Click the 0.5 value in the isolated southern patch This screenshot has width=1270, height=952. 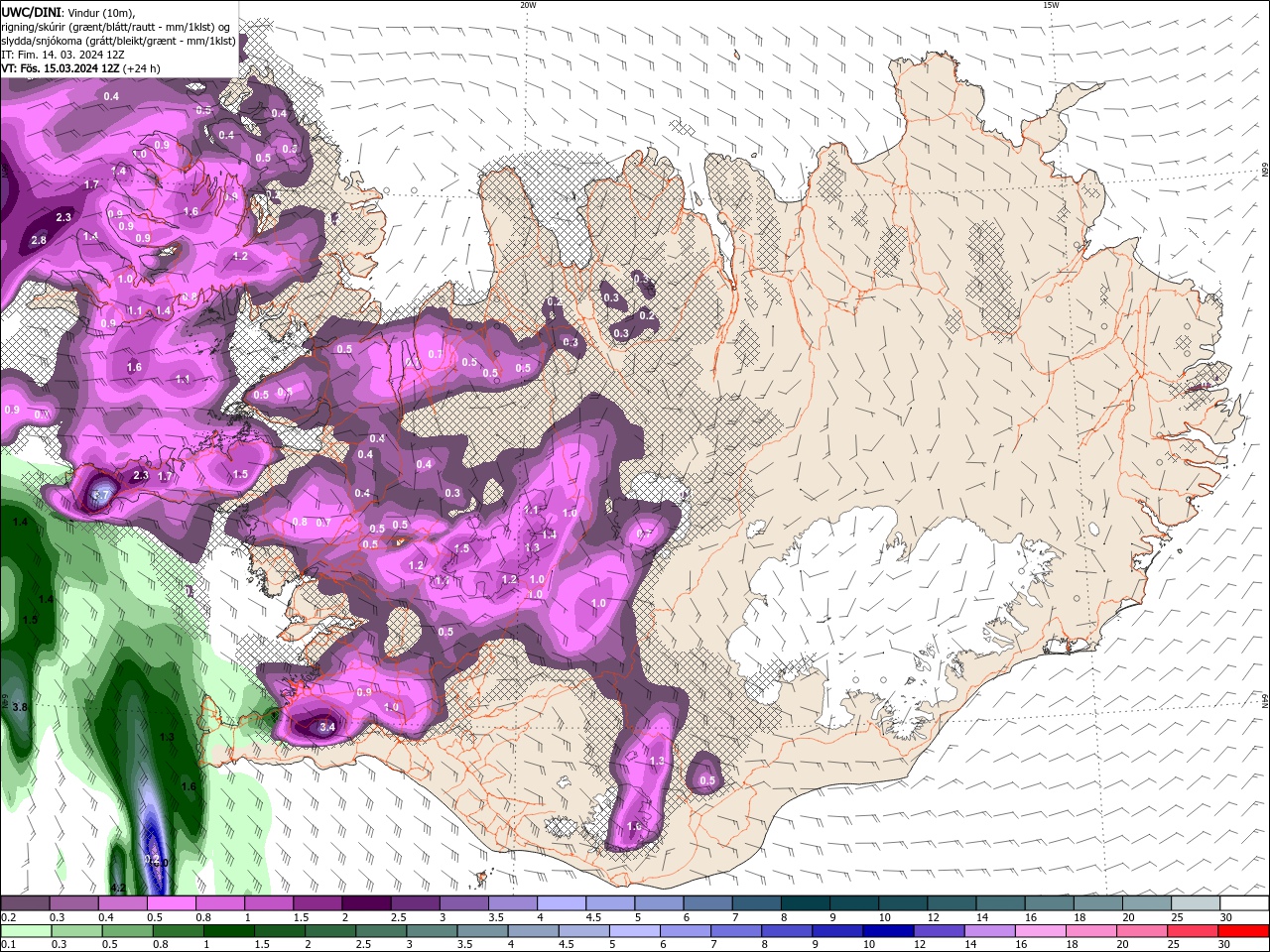[707, 780]
